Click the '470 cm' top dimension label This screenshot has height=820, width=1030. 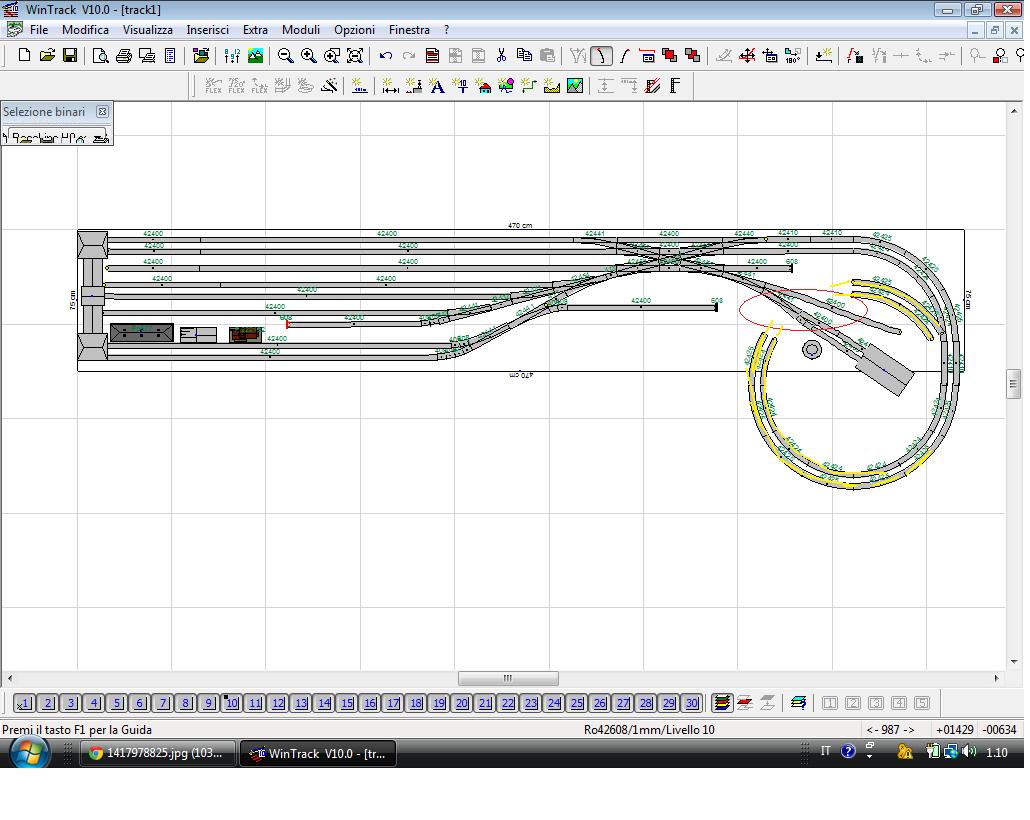coord(520,225)
